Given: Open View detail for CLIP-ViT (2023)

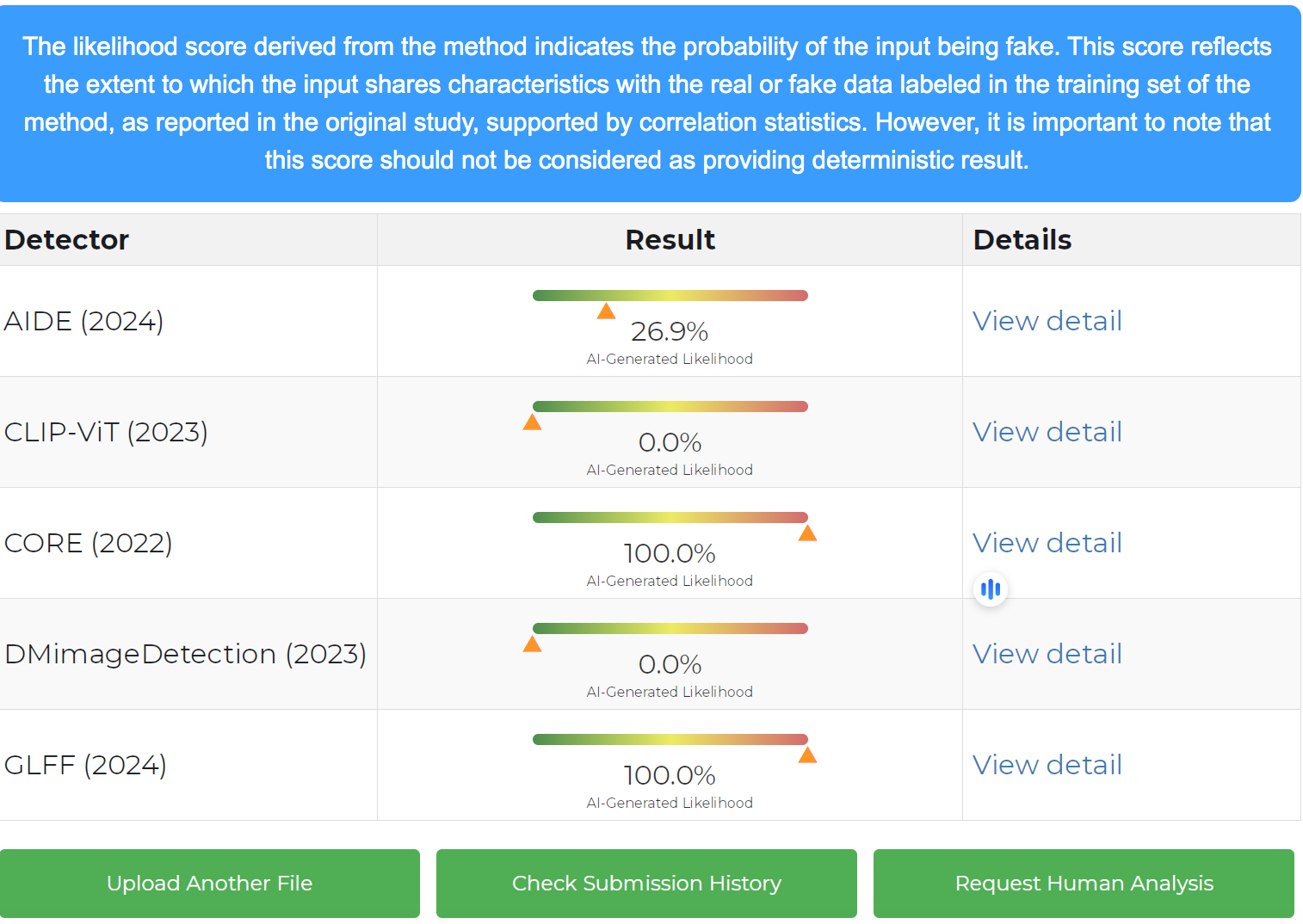Looking at the screenshot, I should [1047, 432].
